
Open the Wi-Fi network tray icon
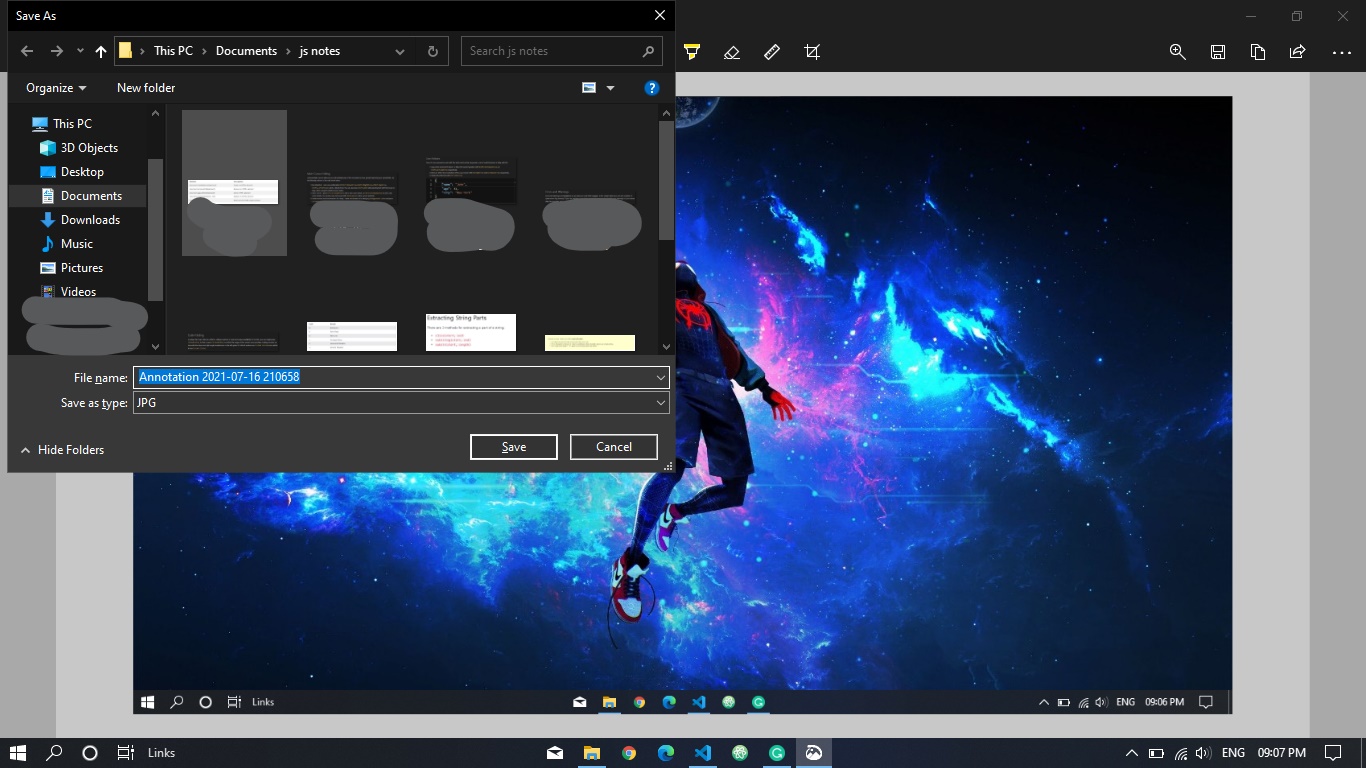[1181, 753]
